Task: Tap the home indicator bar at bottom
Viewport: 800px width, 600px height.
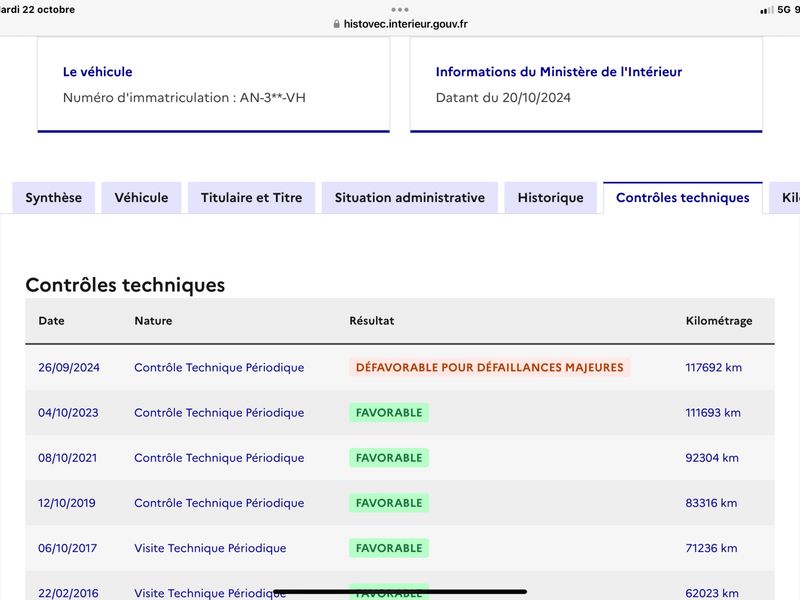Action: point(400,592)
